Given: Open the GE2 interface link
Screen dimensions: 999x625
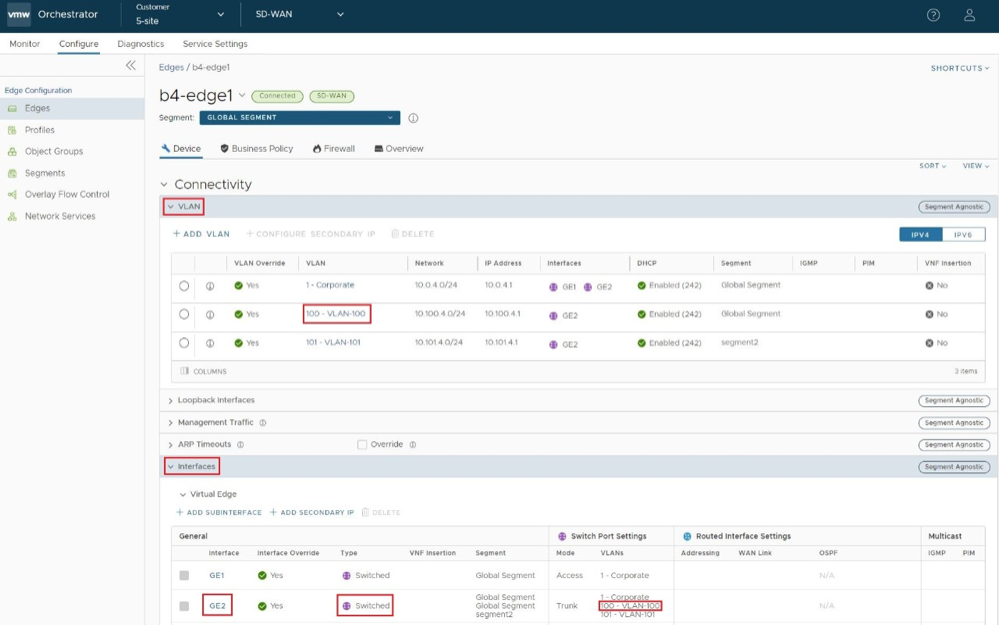Looking at the screenshot, I should 217,606.
